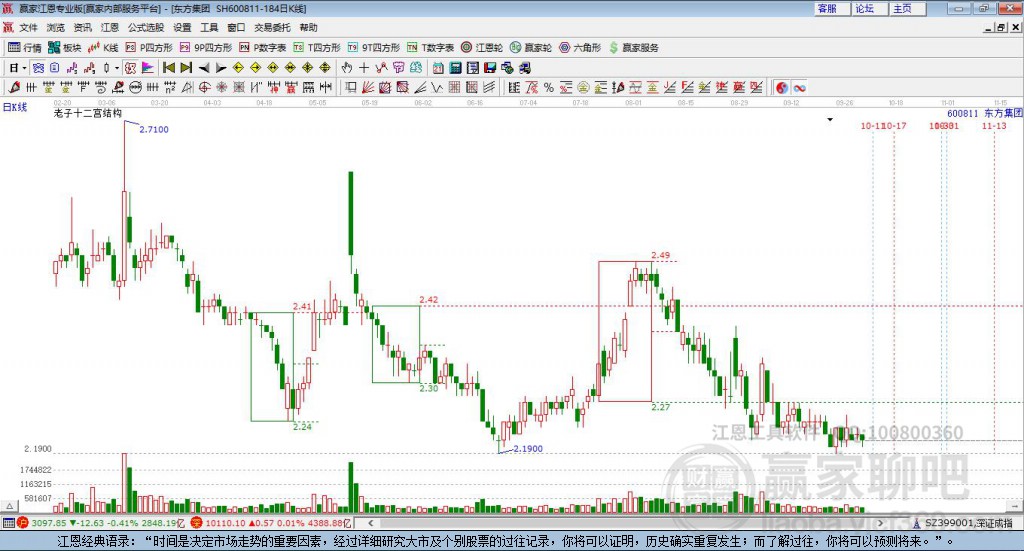This screenshot has height=551, width=1024.
Task: Click the up triangle button beside volume panel
Action: 10,506
